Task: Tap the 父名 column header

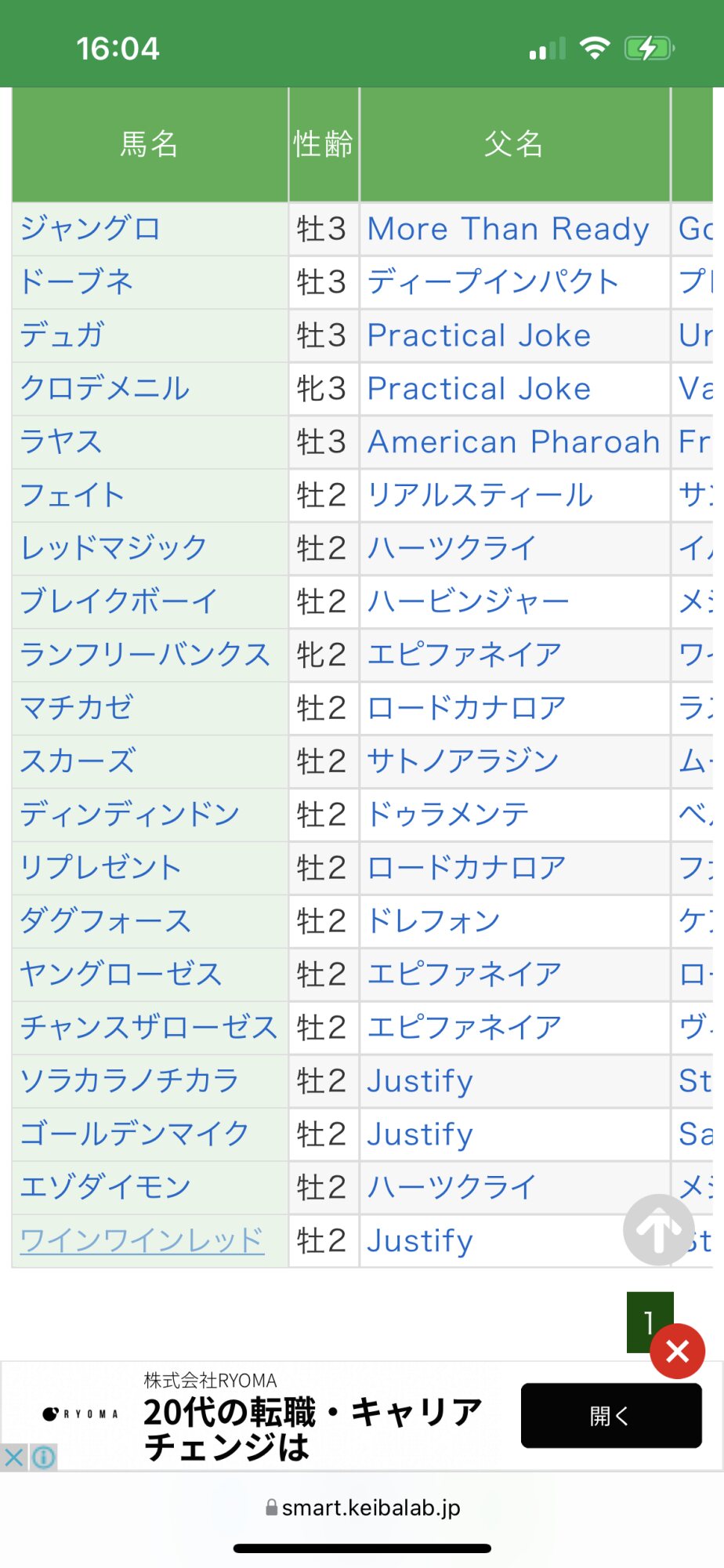Action: coord(514,144)
